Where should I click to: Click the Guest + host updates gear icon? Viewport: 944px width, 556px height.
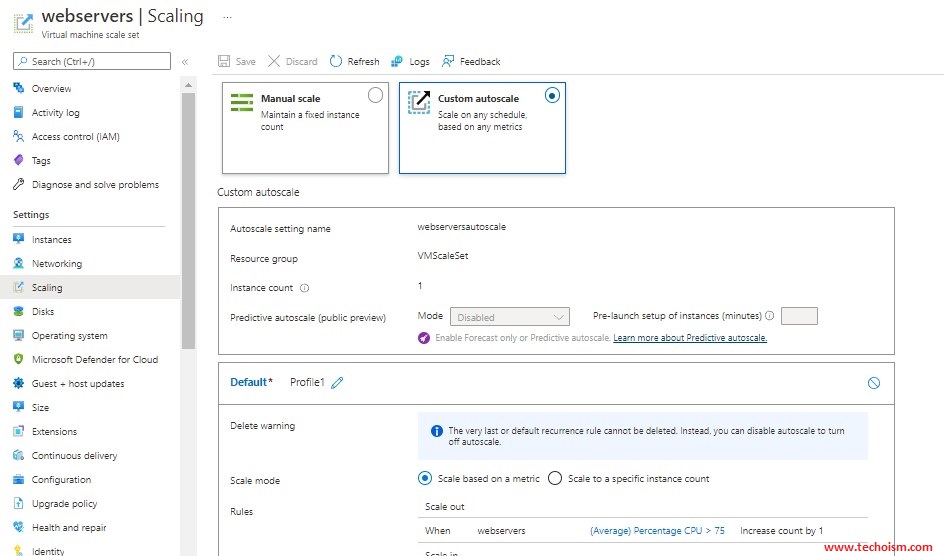(19, 383)
